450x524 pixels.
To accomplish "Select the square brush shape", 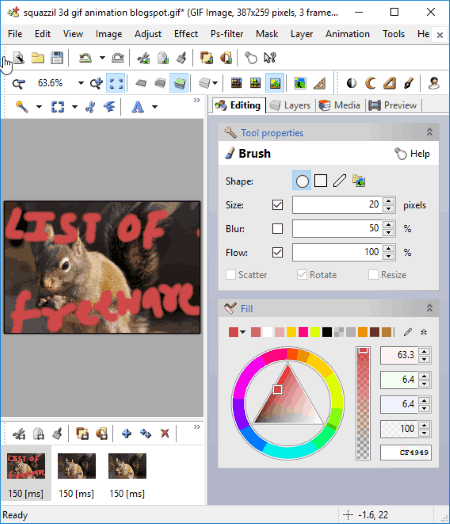I will (x=320, y=181).
